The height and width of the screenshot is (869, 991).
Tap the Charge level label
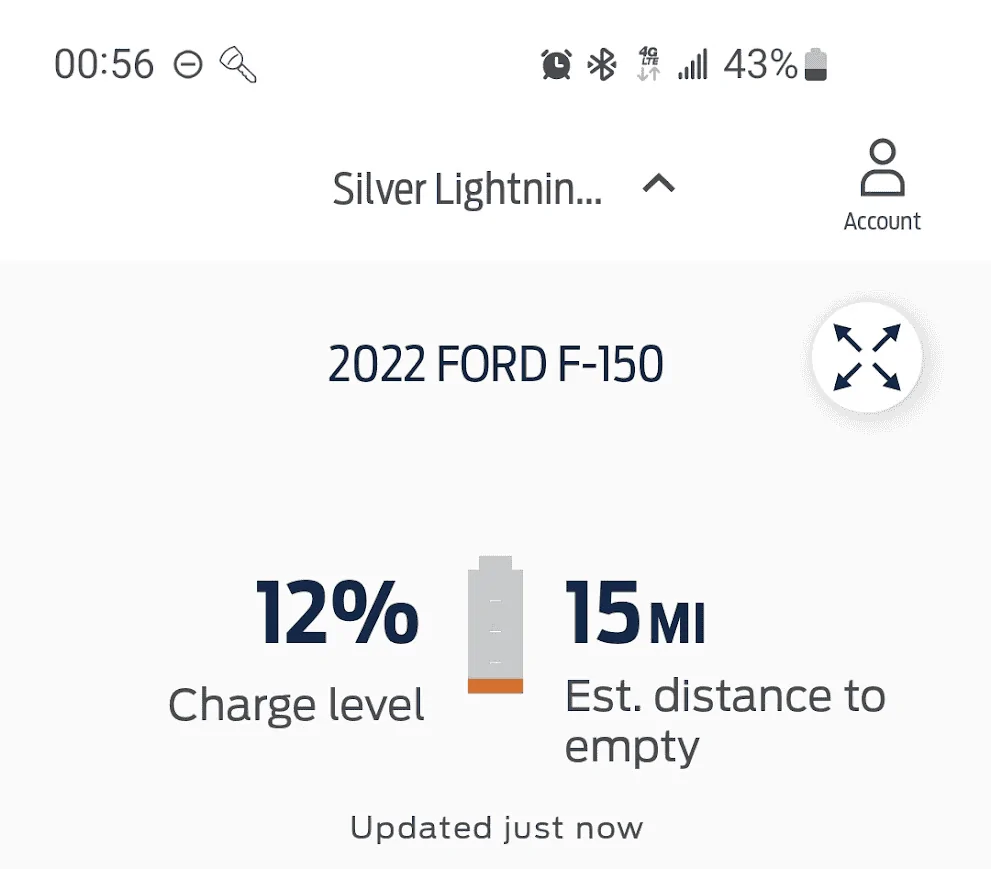[296, 705]
